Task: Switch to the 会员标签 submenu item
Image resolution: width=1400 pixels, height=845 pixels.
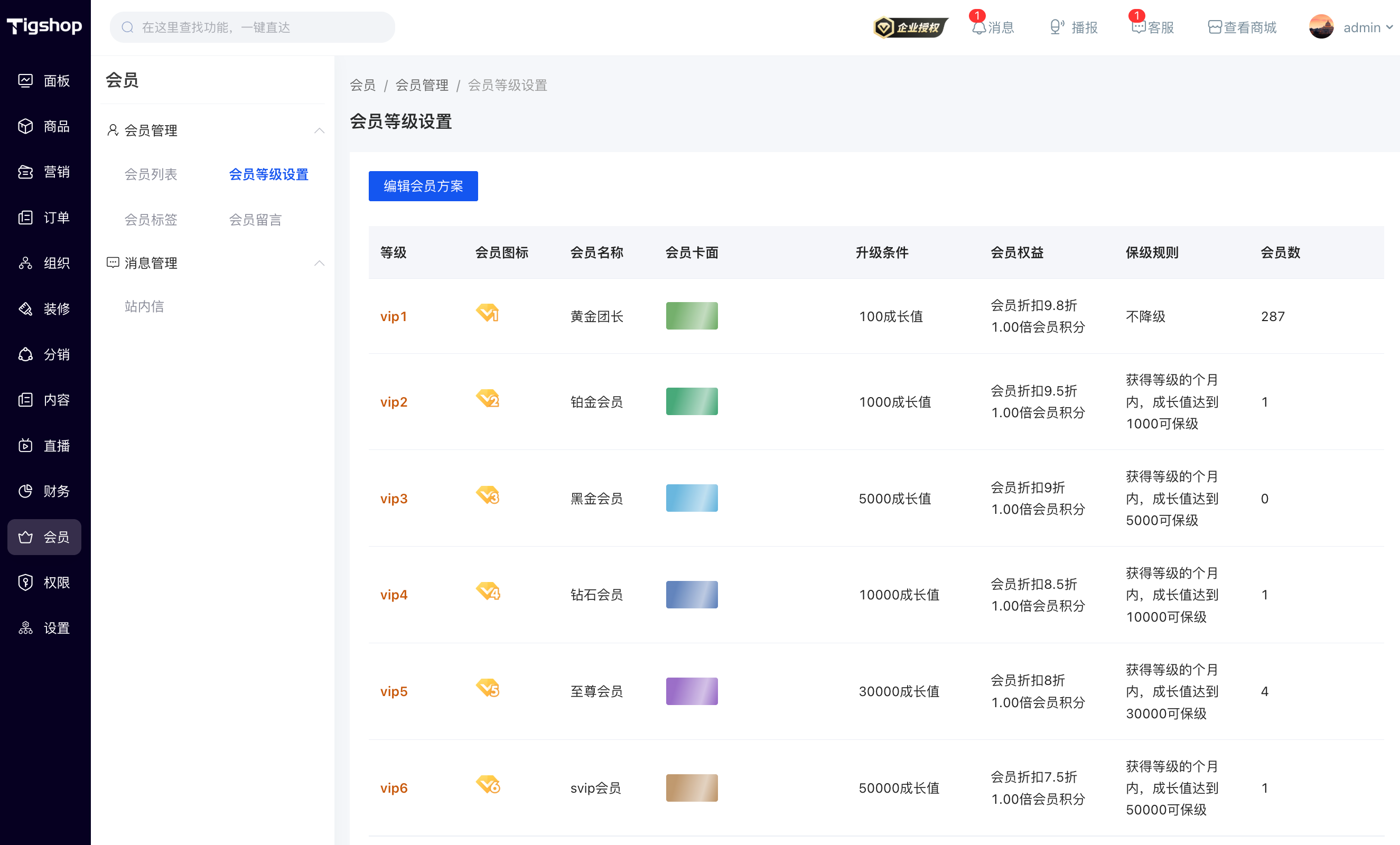Action: point(151,220)
